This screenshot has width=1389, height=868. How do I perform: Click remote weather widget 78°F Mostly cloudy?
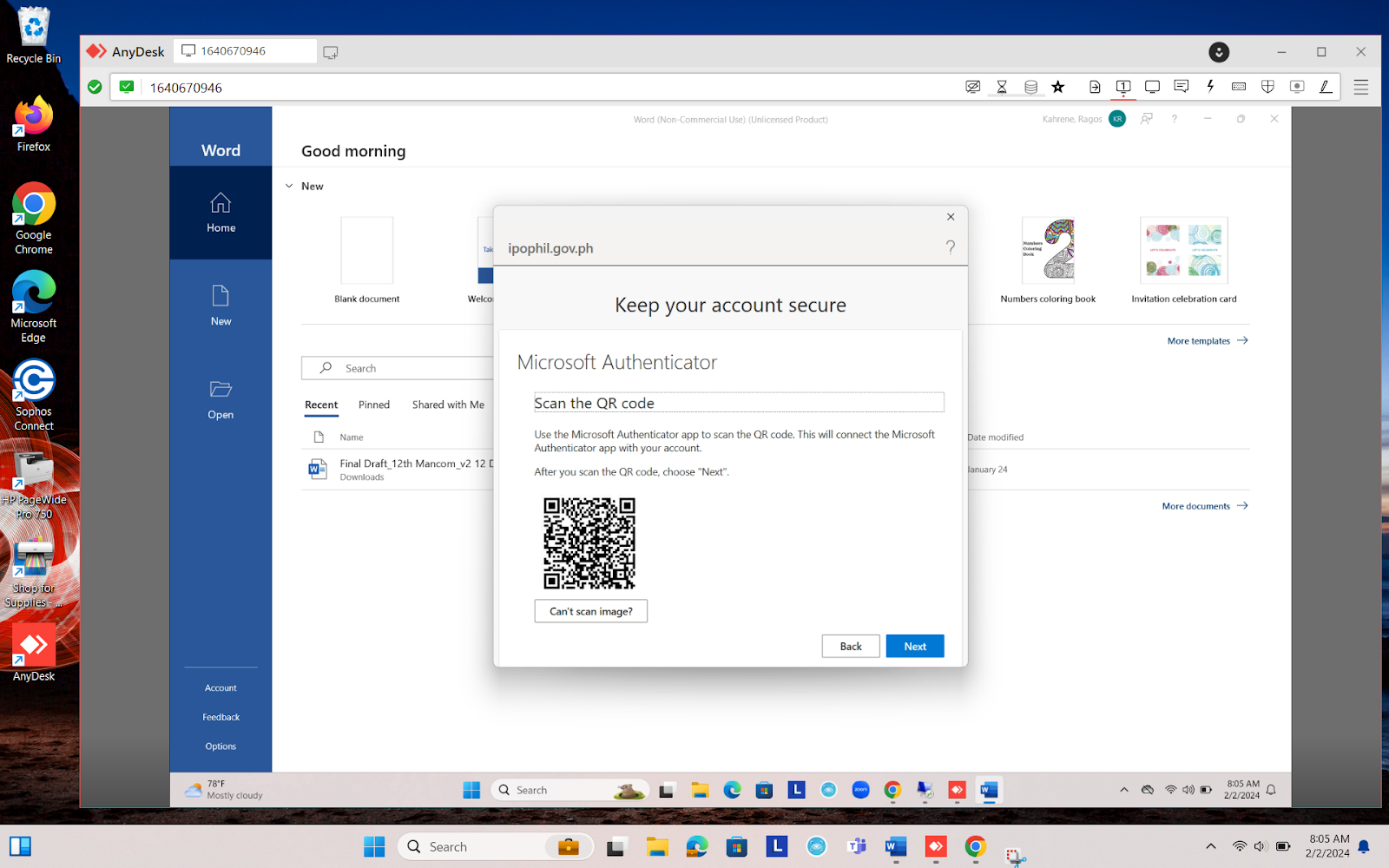(x=223, y=790)
